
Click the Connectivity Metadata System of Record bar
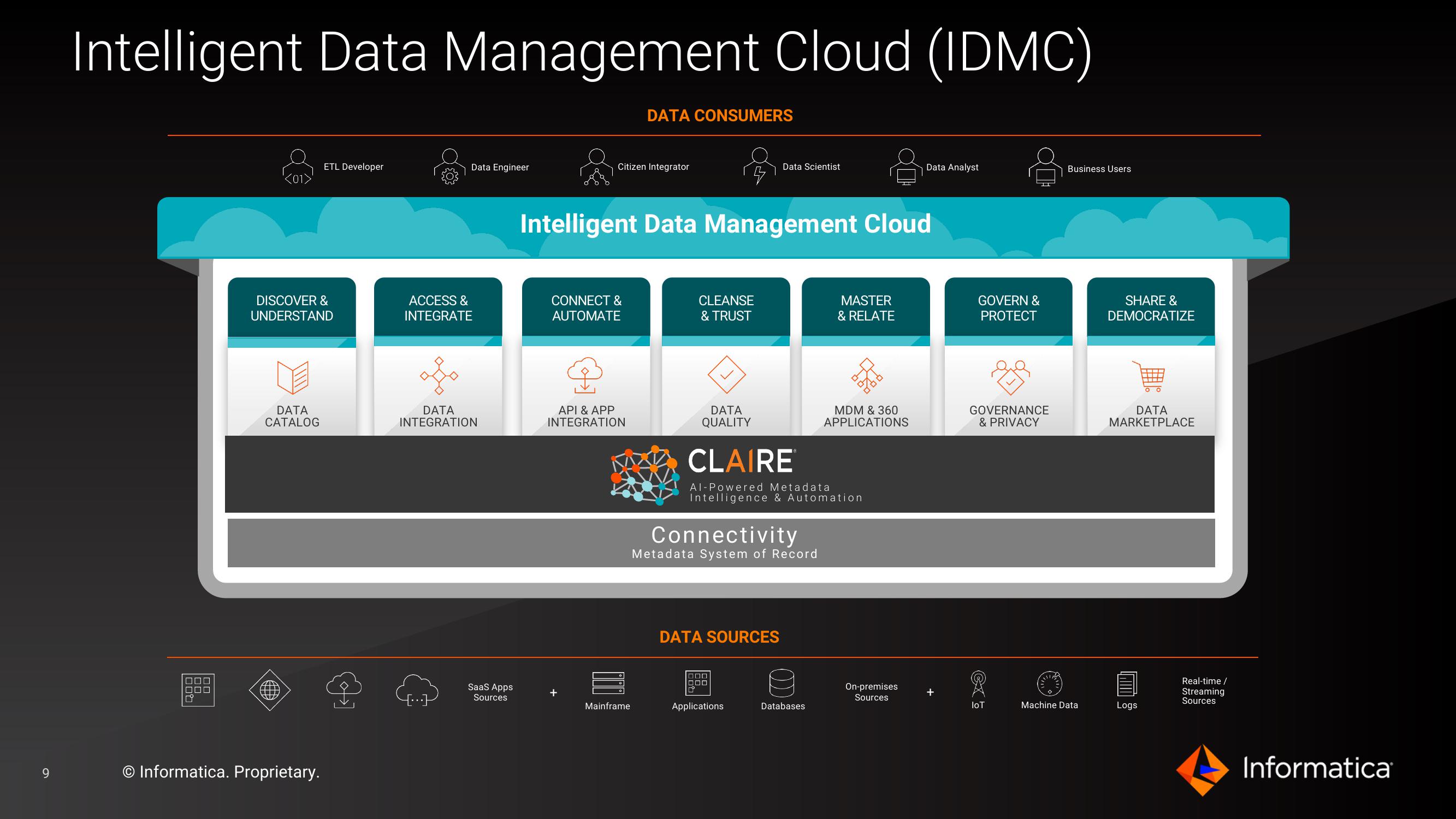click(x=721, y=543)
